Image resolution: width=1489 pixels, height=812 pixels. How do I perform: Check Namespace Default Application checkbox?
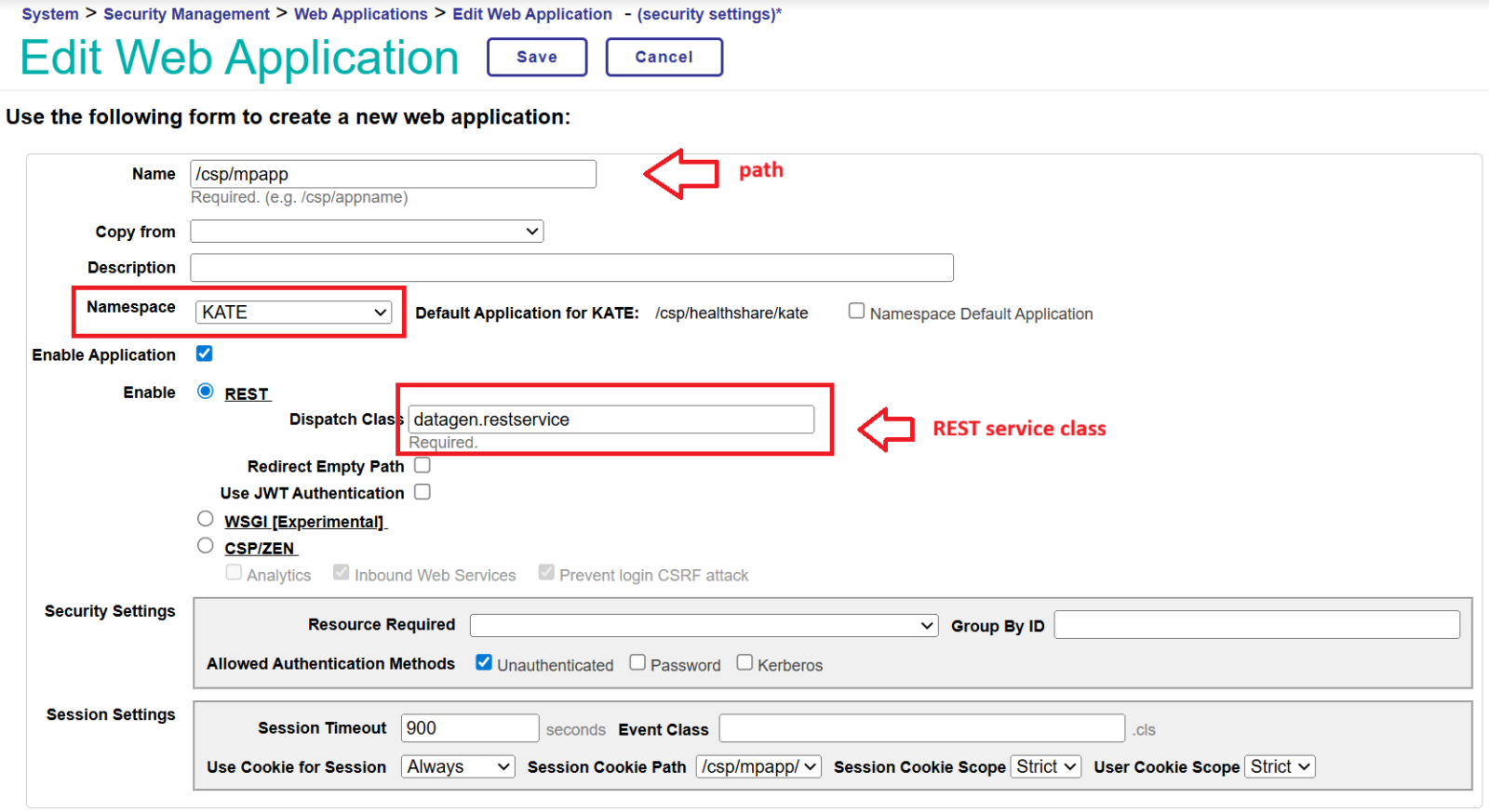click(x=856, y=312)
